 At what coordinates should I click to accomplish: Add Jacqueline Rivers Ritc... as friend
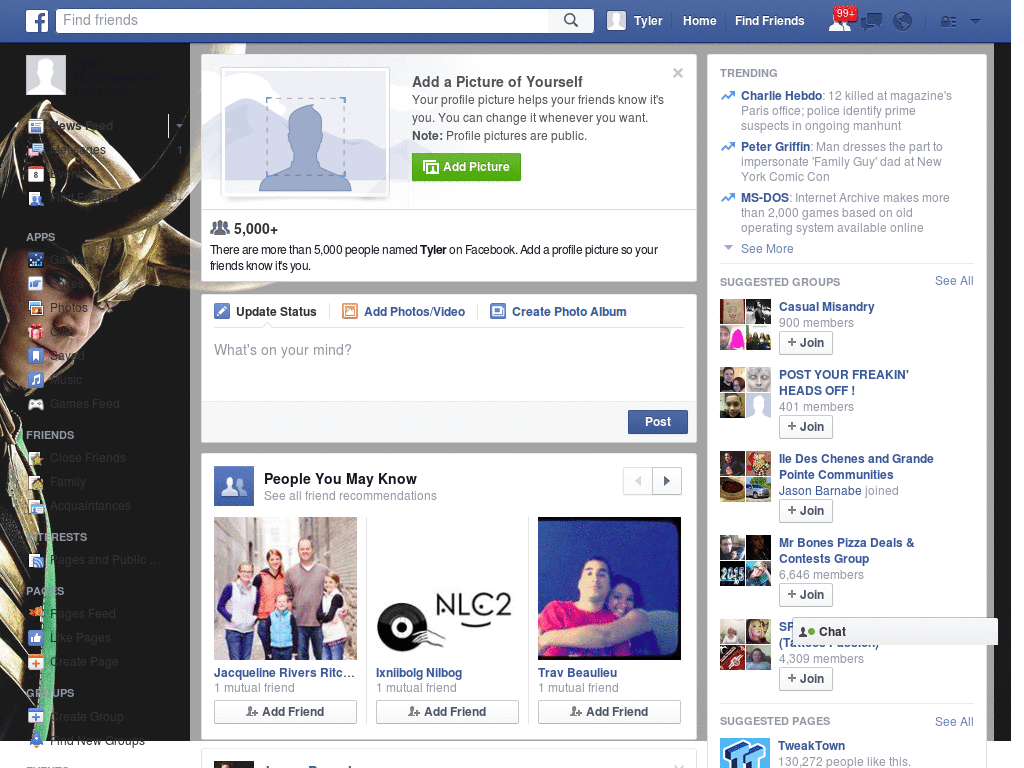[285, 712]
